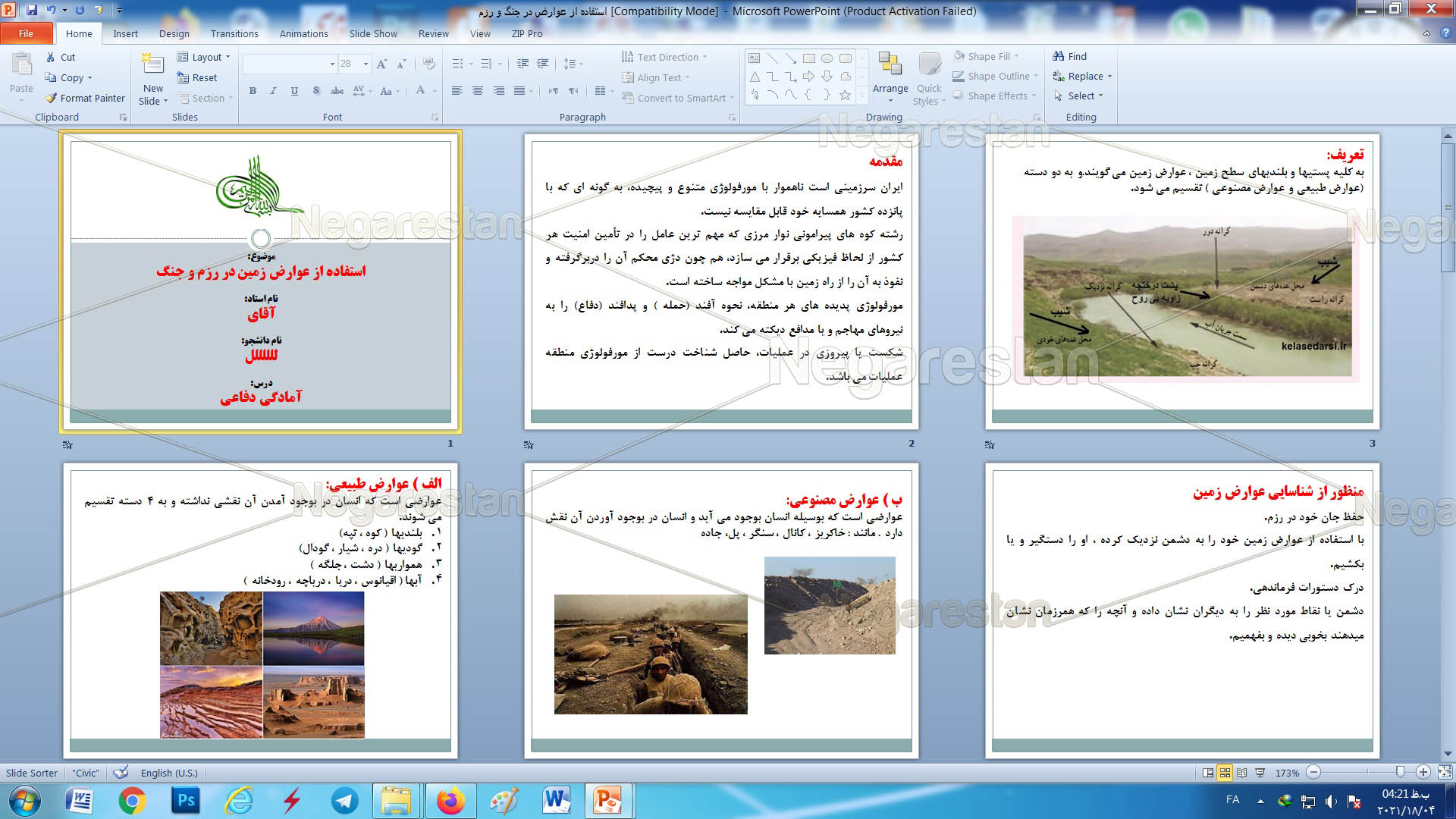Click Shape Effects button
The width and height of the screenshot is (1456, 819).
pyautogui.click(x=994, y=96)
